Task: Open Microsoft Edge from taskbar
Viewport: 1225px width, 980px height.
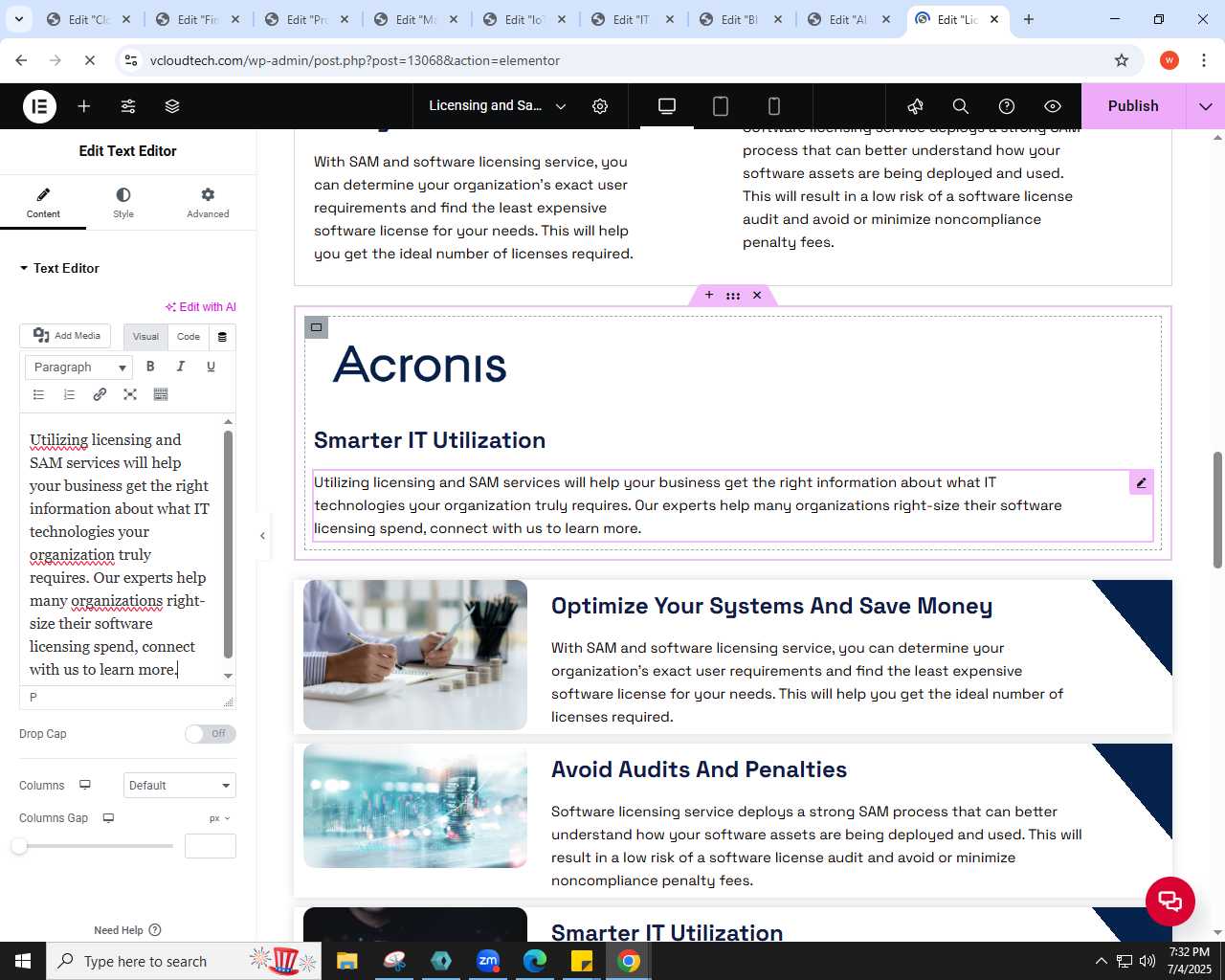Action: coord(535,961)
